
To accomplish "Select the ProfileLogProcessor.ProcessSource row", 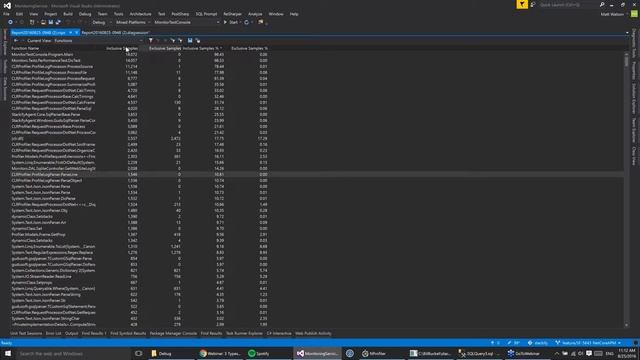I will 317,67.
